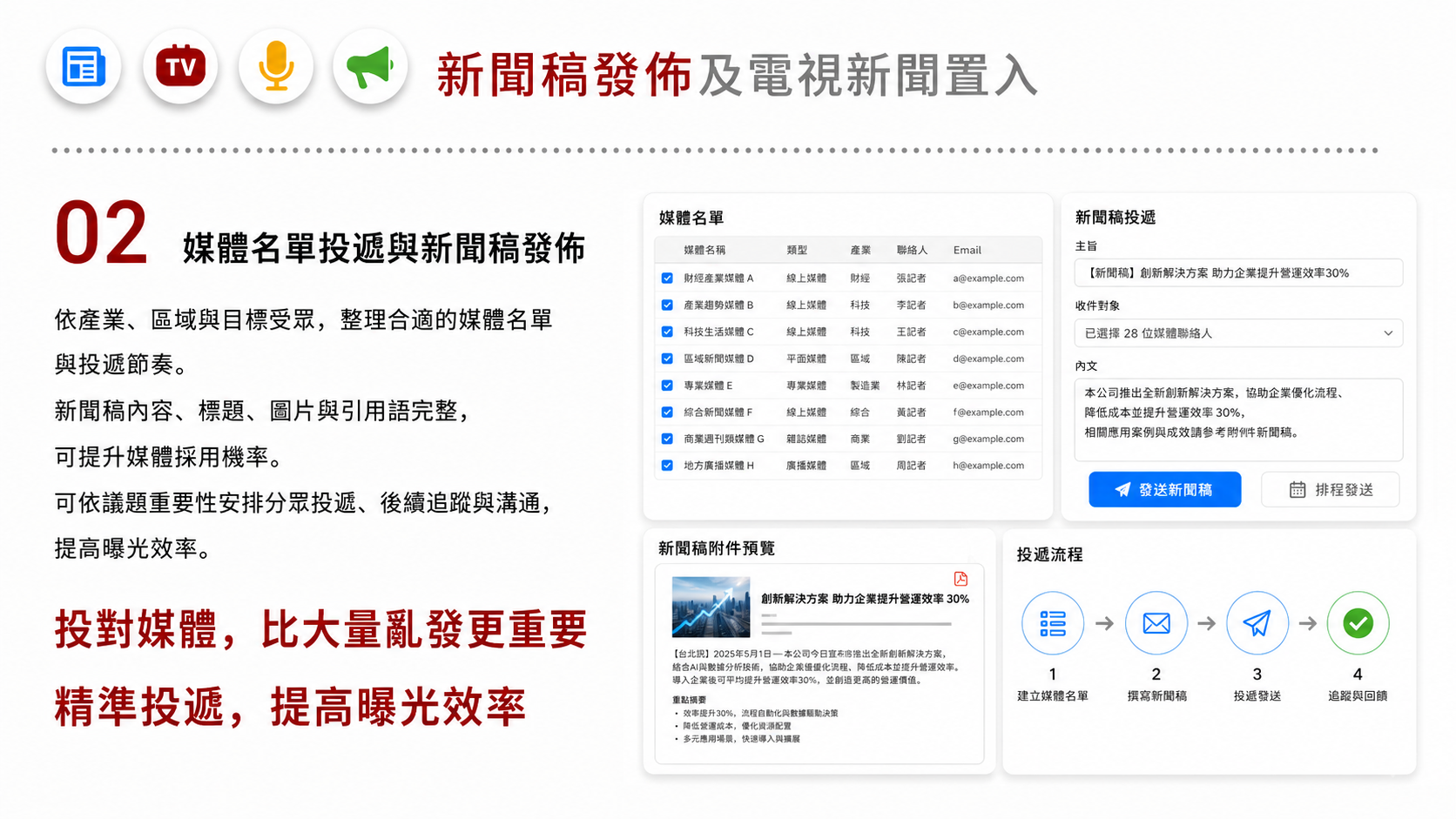1456x819 pixels.
Task: Click the 建立媒體名單 list step icon
Action: [1053, 623]
